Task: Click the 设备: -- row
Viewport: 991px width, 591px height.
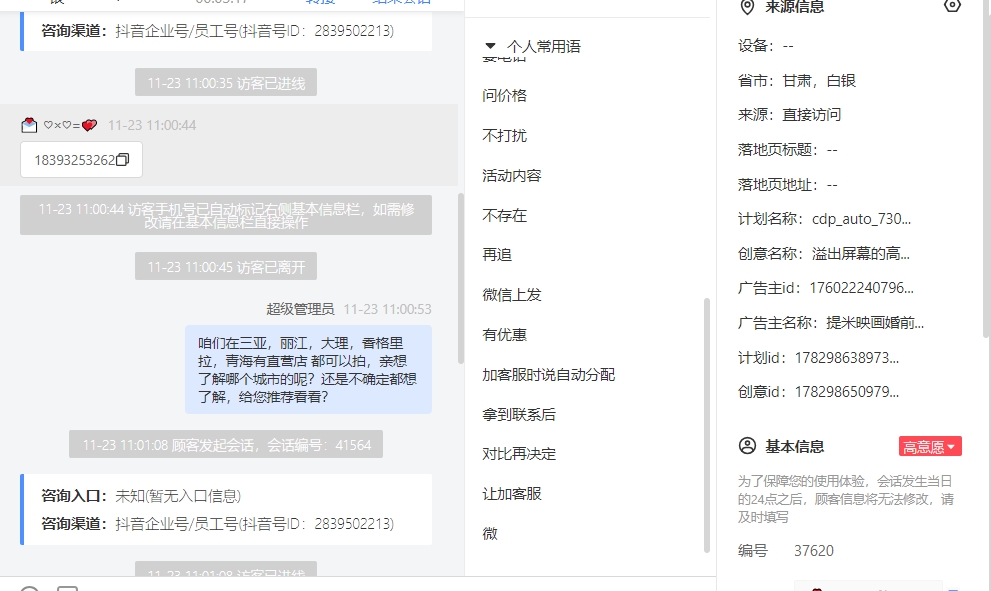Action: point(765,46)
